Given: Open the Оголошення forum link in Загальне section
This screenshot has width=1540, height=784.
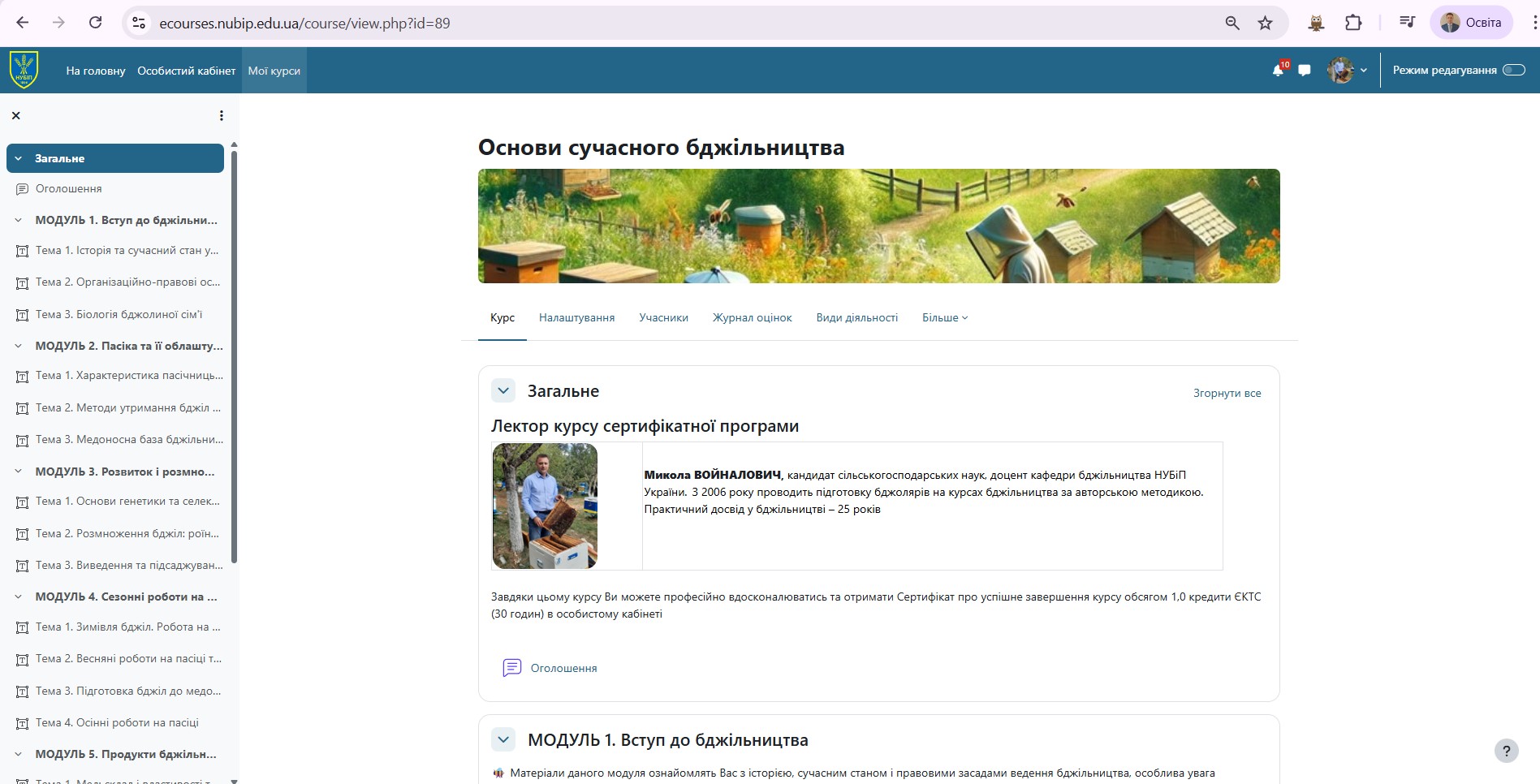Looking at the screenshot, I should pyautogui.click(x=563, y=668).
